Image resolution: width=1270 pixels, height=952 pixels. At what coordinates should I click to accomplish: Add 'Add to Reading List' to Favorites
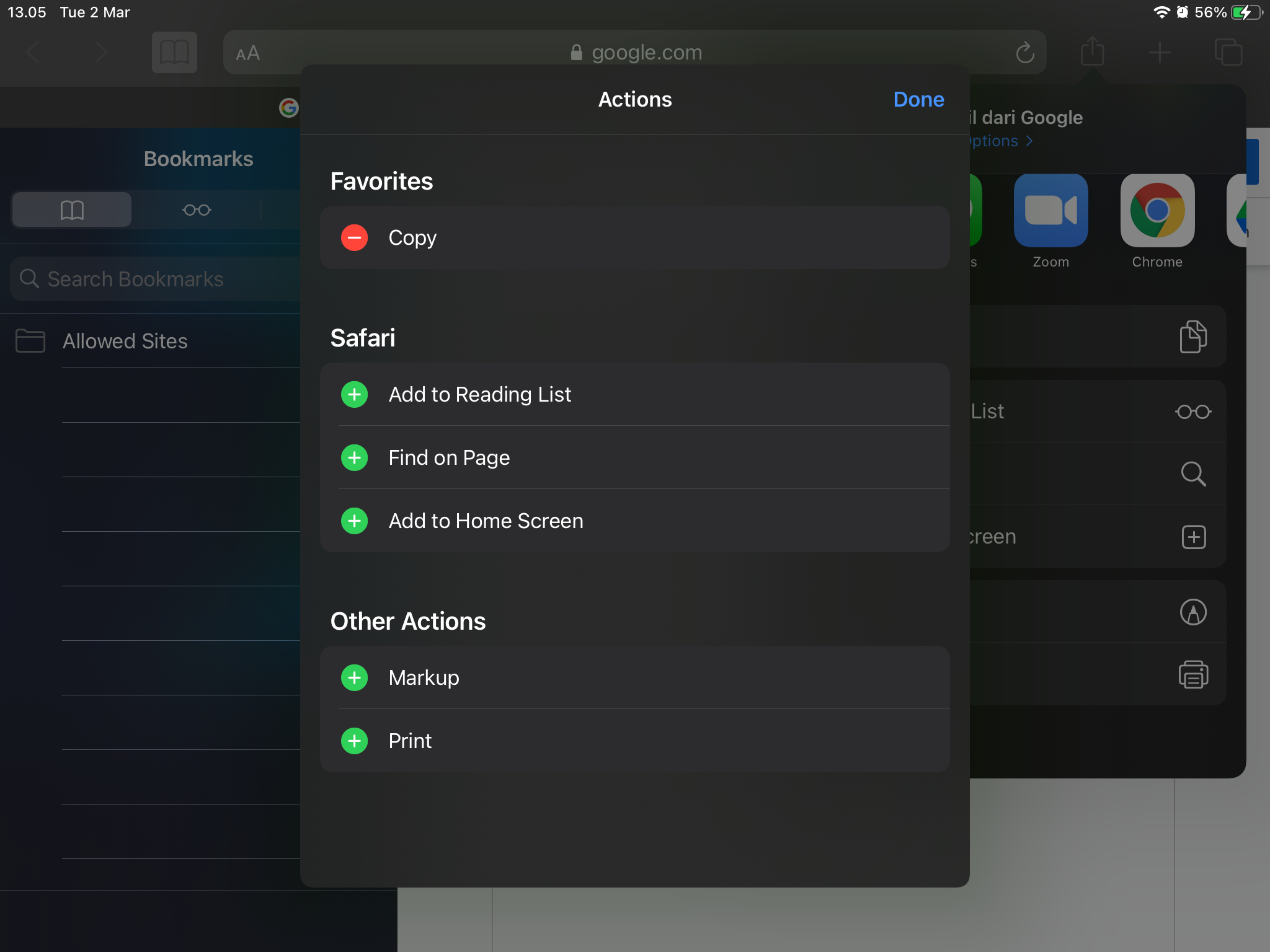(x=354, y=394)
